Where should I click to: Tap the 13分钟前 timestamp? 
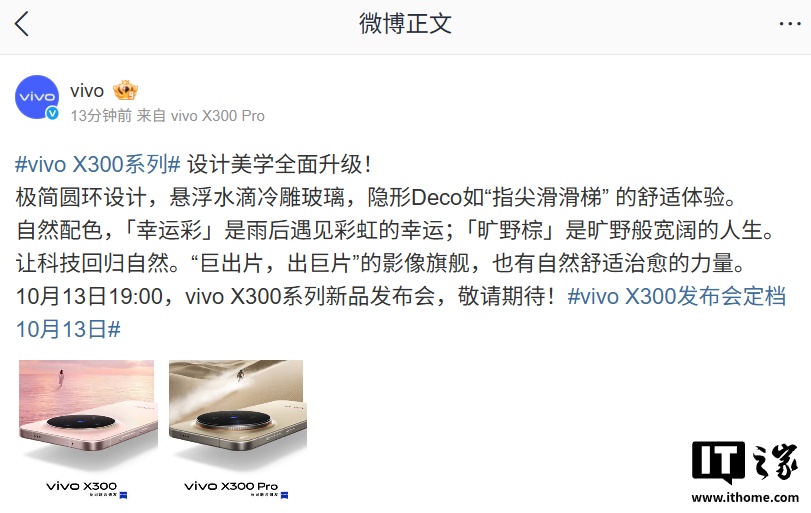(101, 116)
